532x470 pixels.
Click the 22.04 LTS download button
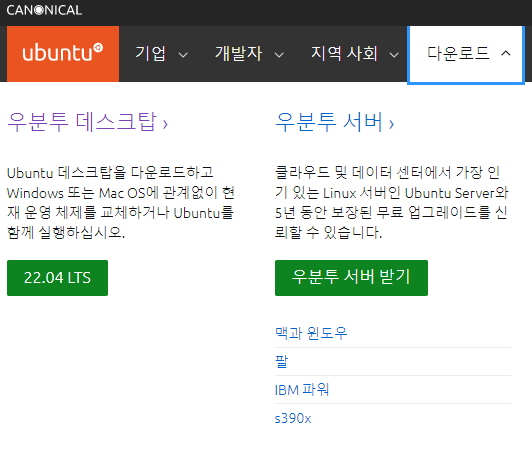(57, 278)
